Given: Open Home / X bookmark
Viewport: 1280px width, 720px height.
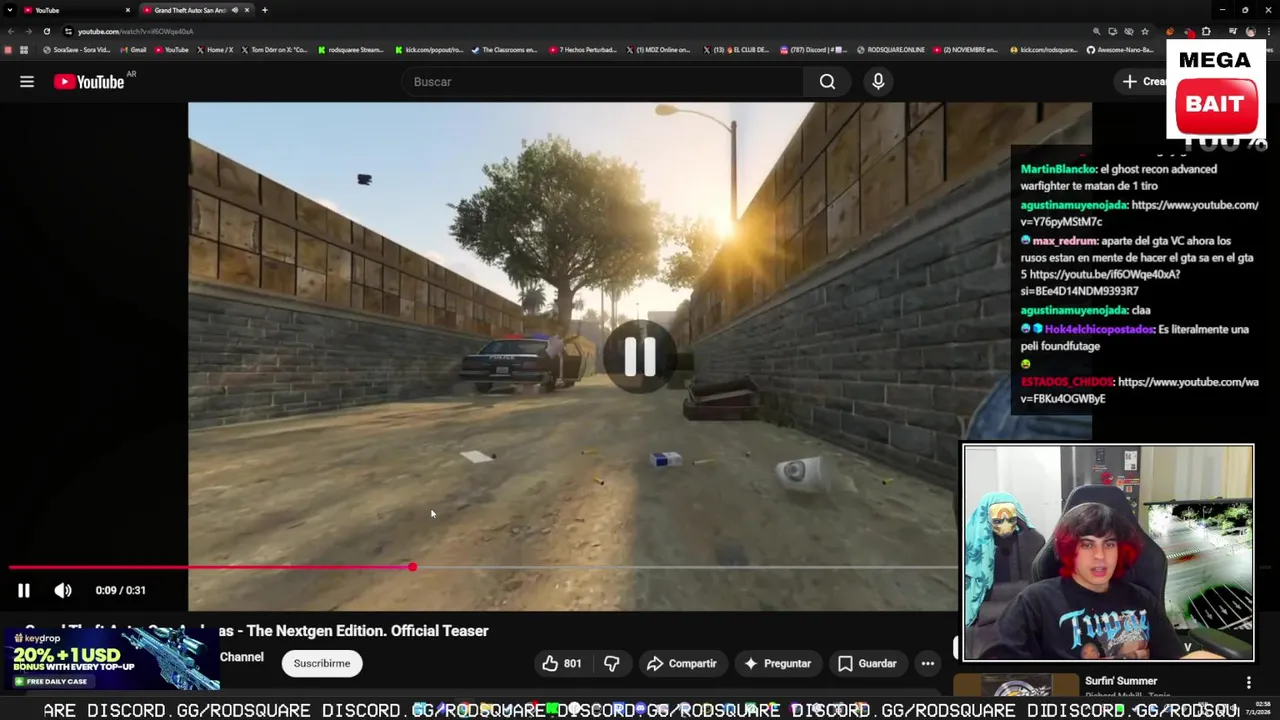Looking at the screenshot, I should tap(214, 50).
